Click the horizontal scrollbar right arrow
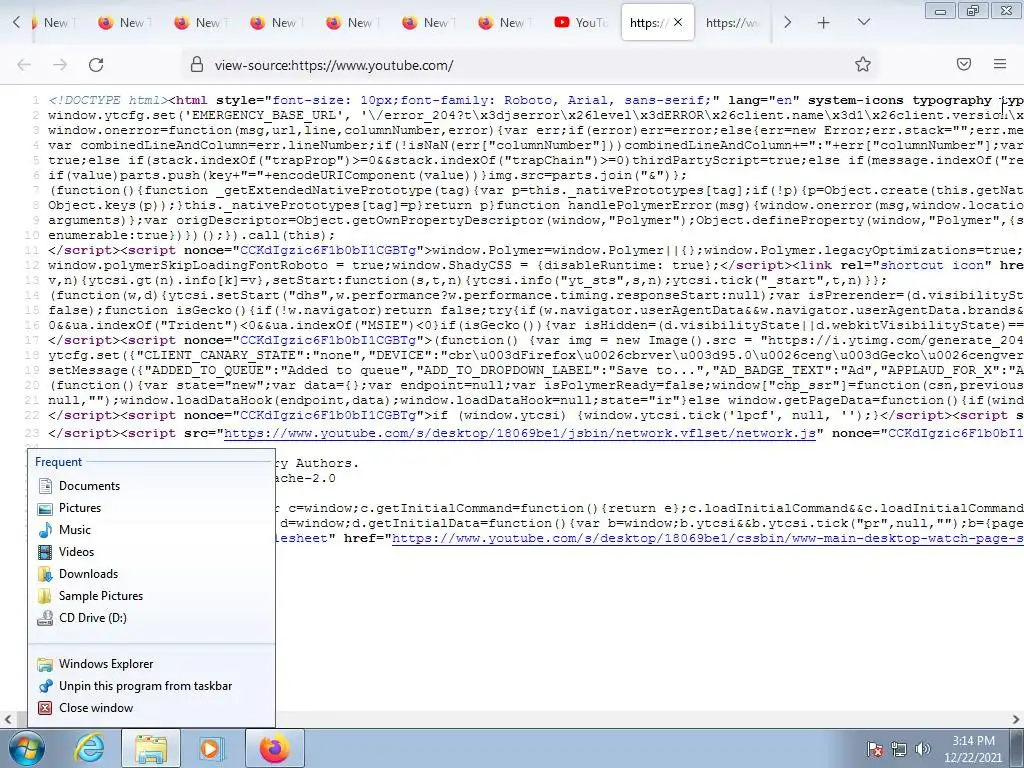1024x768 pixels. point(1016,720)
